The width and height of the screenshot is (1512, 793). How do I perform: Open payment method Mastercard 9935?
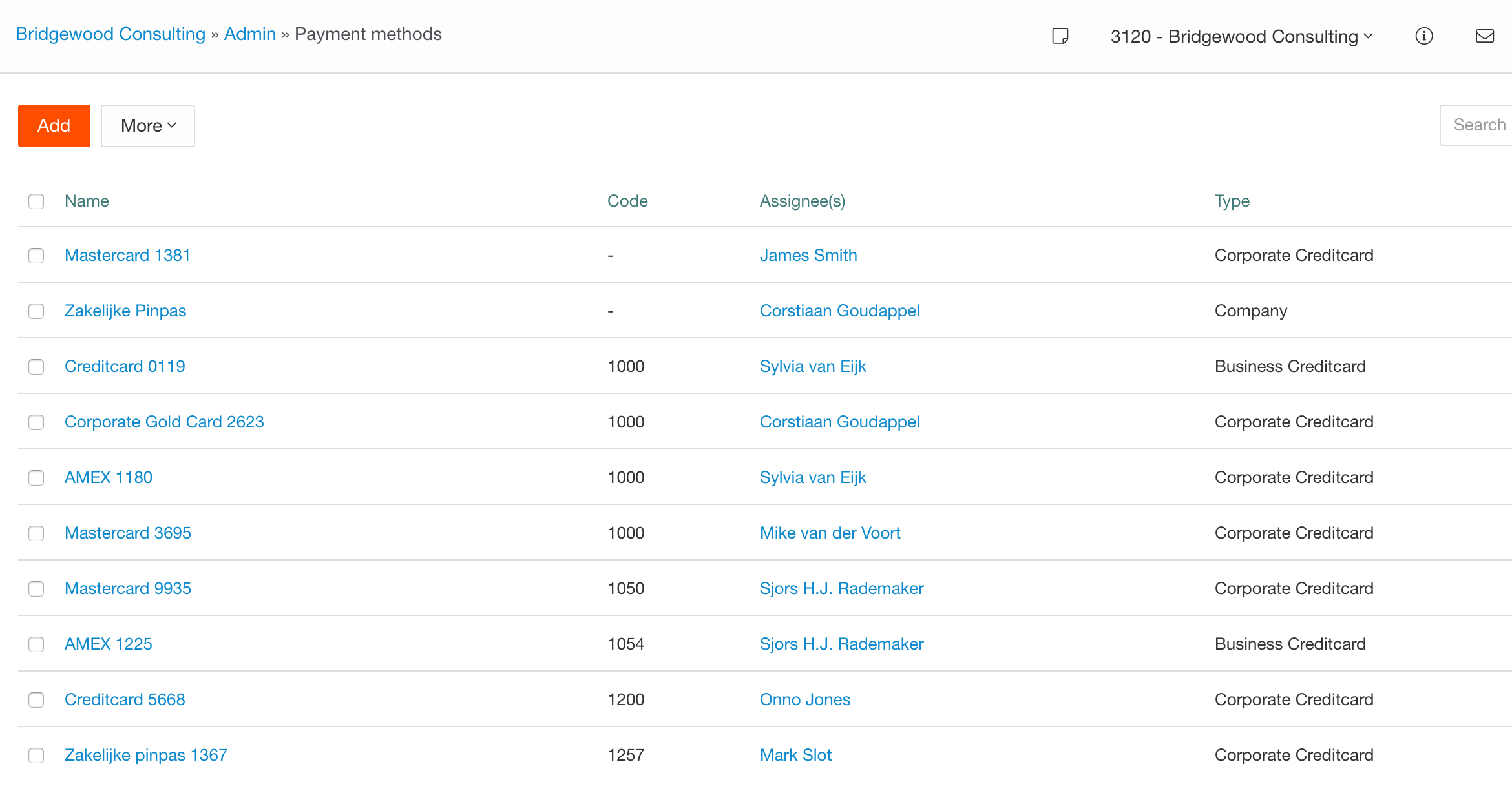click(128, 588)
